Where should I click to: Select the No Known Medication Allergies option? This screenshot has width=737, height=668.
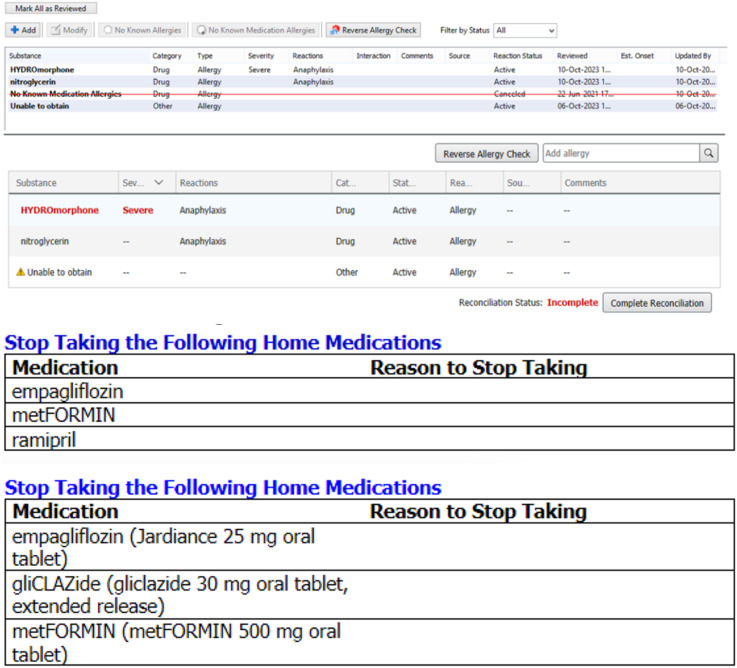pos(255,31)
